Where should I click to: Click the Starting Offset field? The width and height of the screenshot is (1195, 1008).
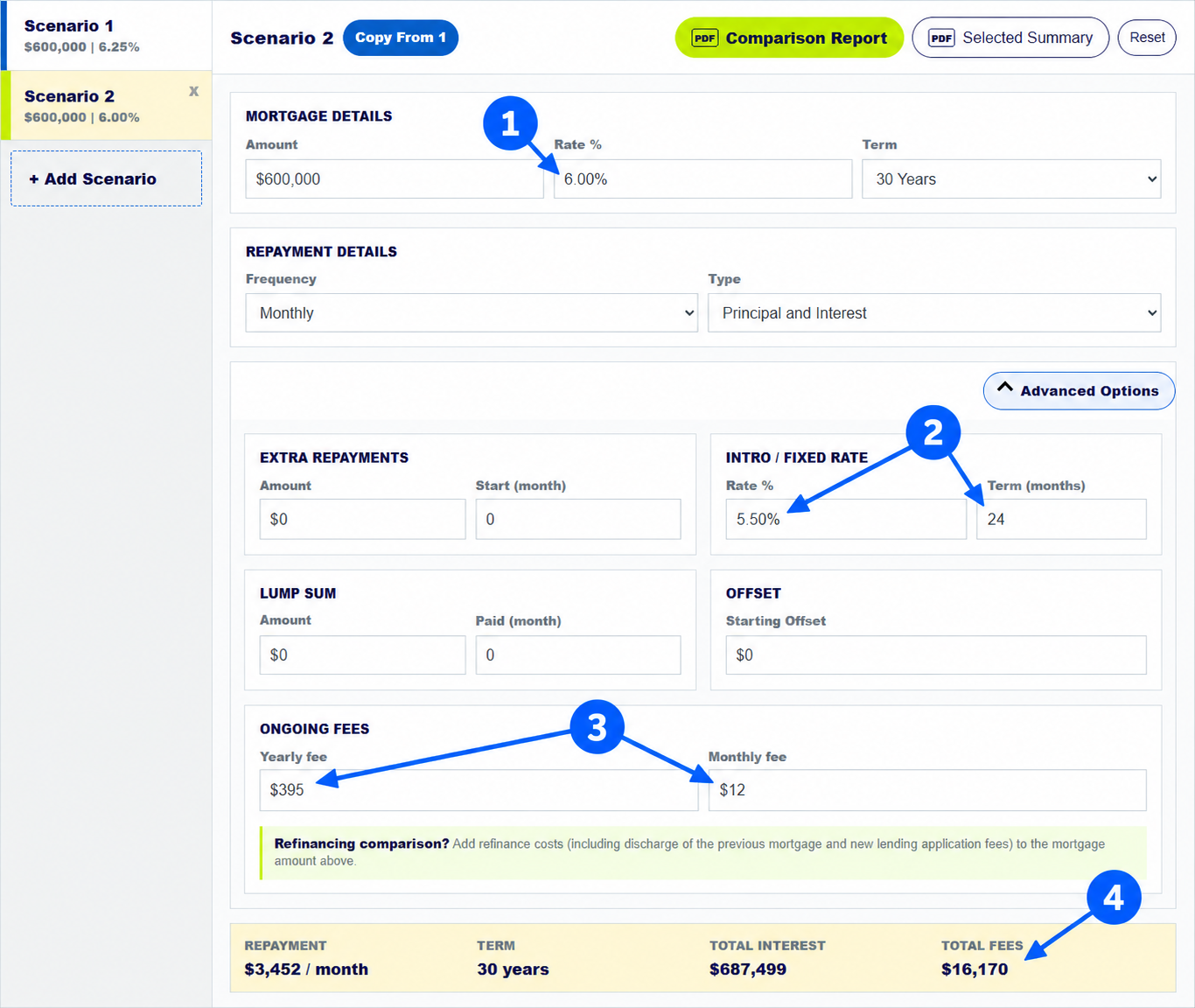coord(936,655)
